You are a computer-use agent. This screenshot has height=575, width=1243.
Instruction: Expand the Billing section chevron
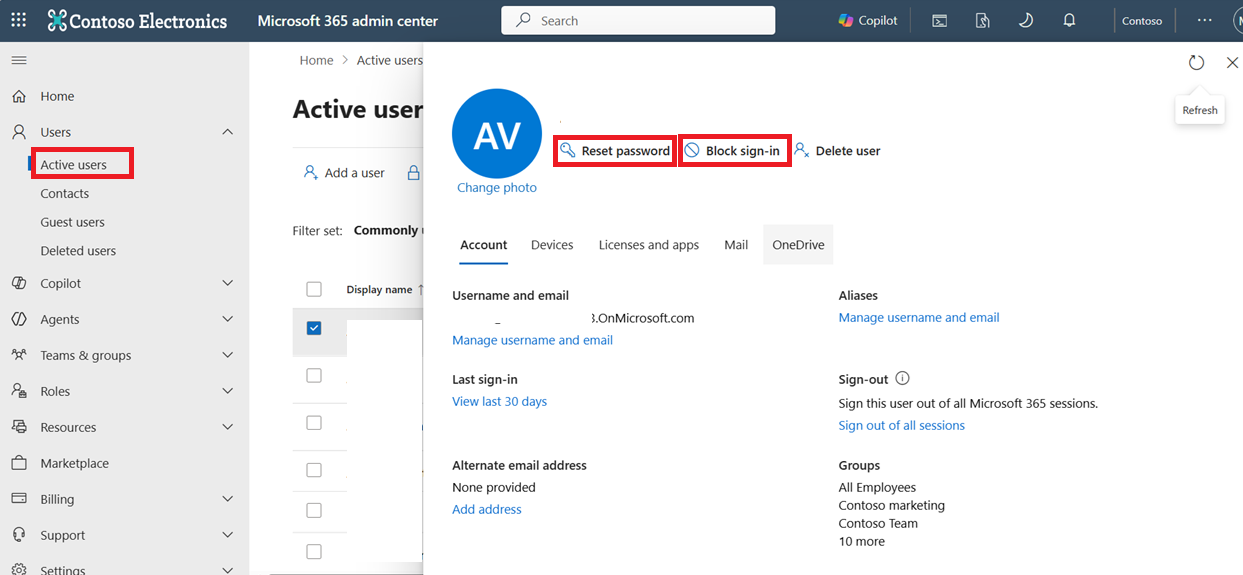[x=227, y=499]
